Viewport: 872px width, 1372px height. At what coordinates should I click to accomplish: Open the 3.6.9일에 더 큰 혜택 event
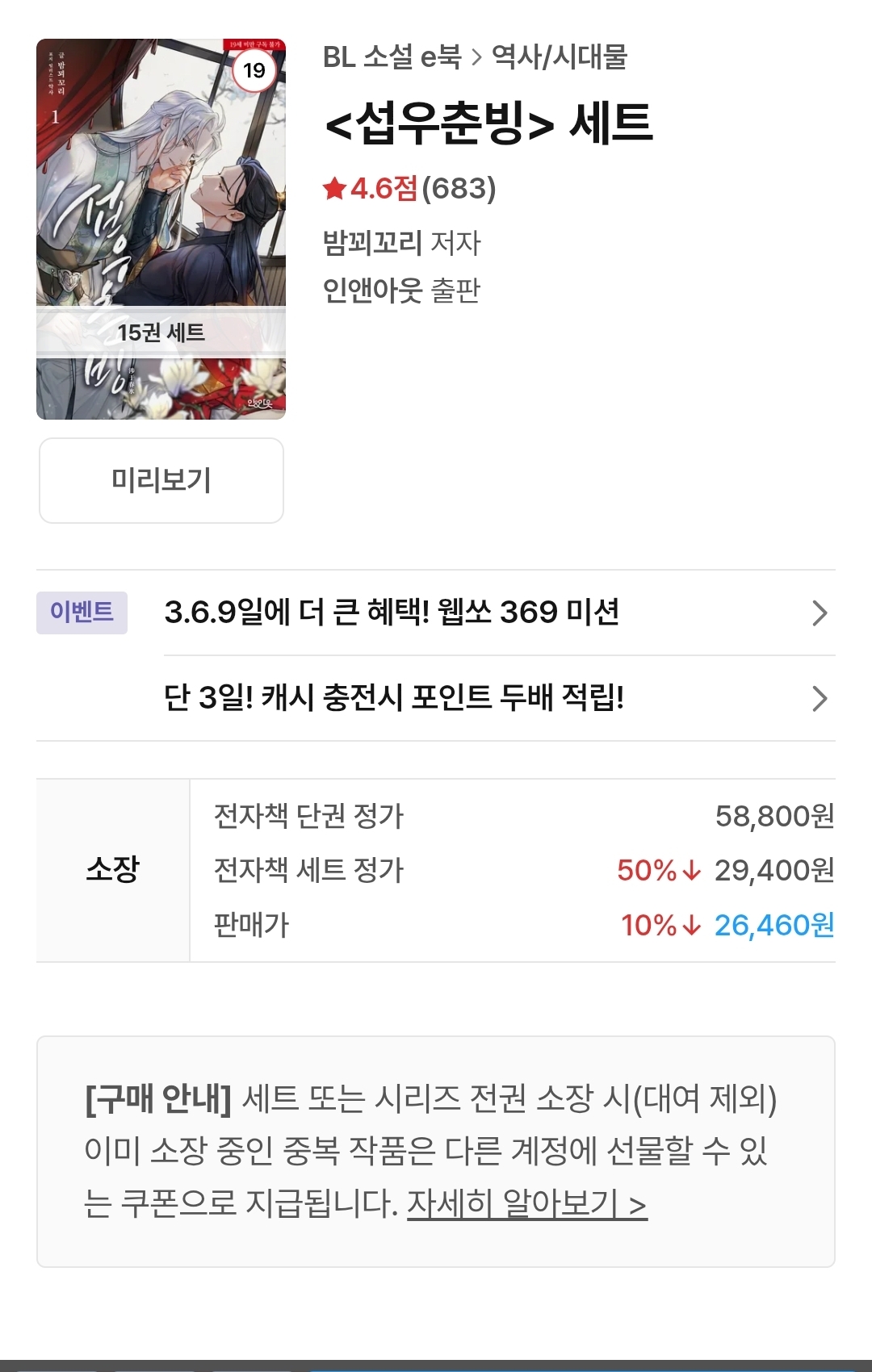392,613
